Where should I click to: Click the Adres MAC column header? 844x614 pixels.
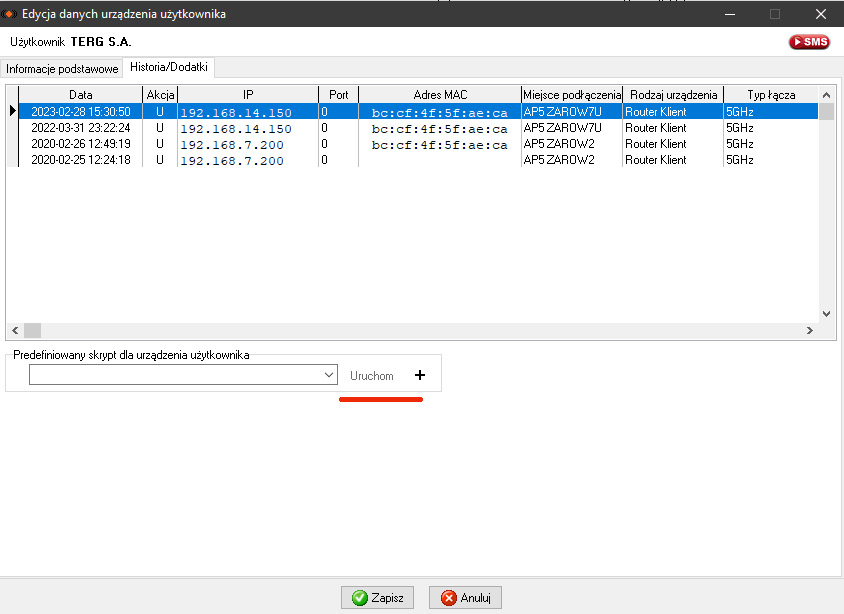tap(440, 95)
